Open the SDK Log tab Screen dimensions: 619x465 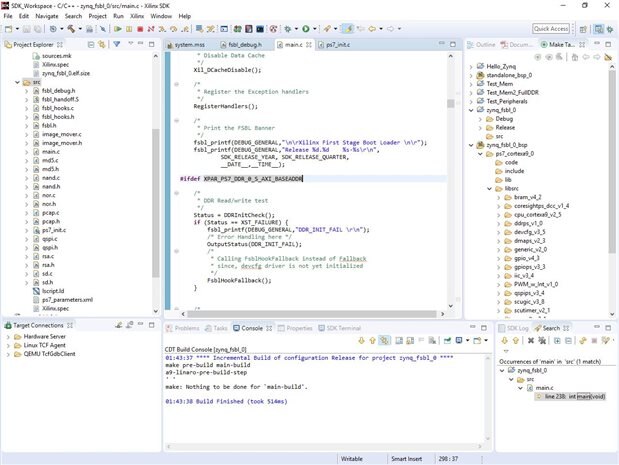click(x=517, y=327)
